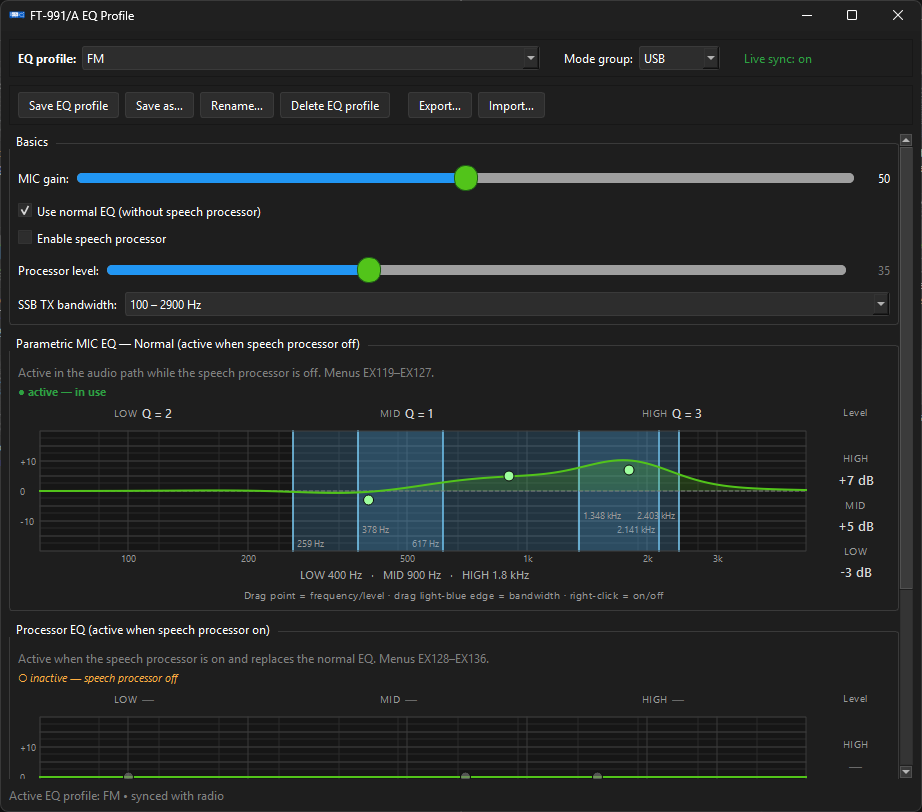Click the Live sync: on indicator
922x812 pixels.
pos(777,59)
